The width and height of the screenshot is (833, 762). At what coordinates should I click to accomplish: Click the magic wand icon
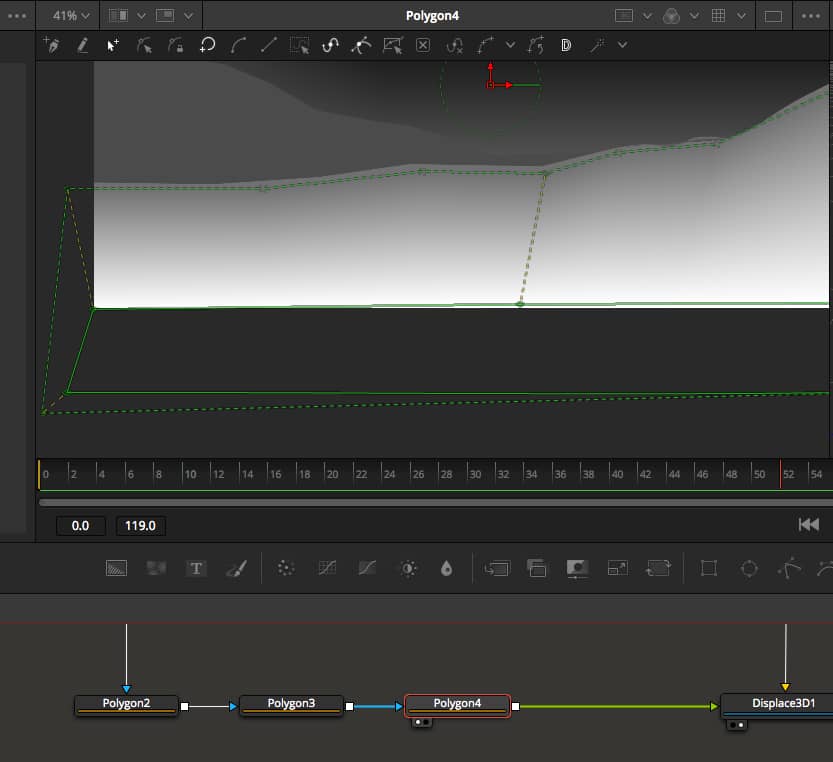[598, 45]
